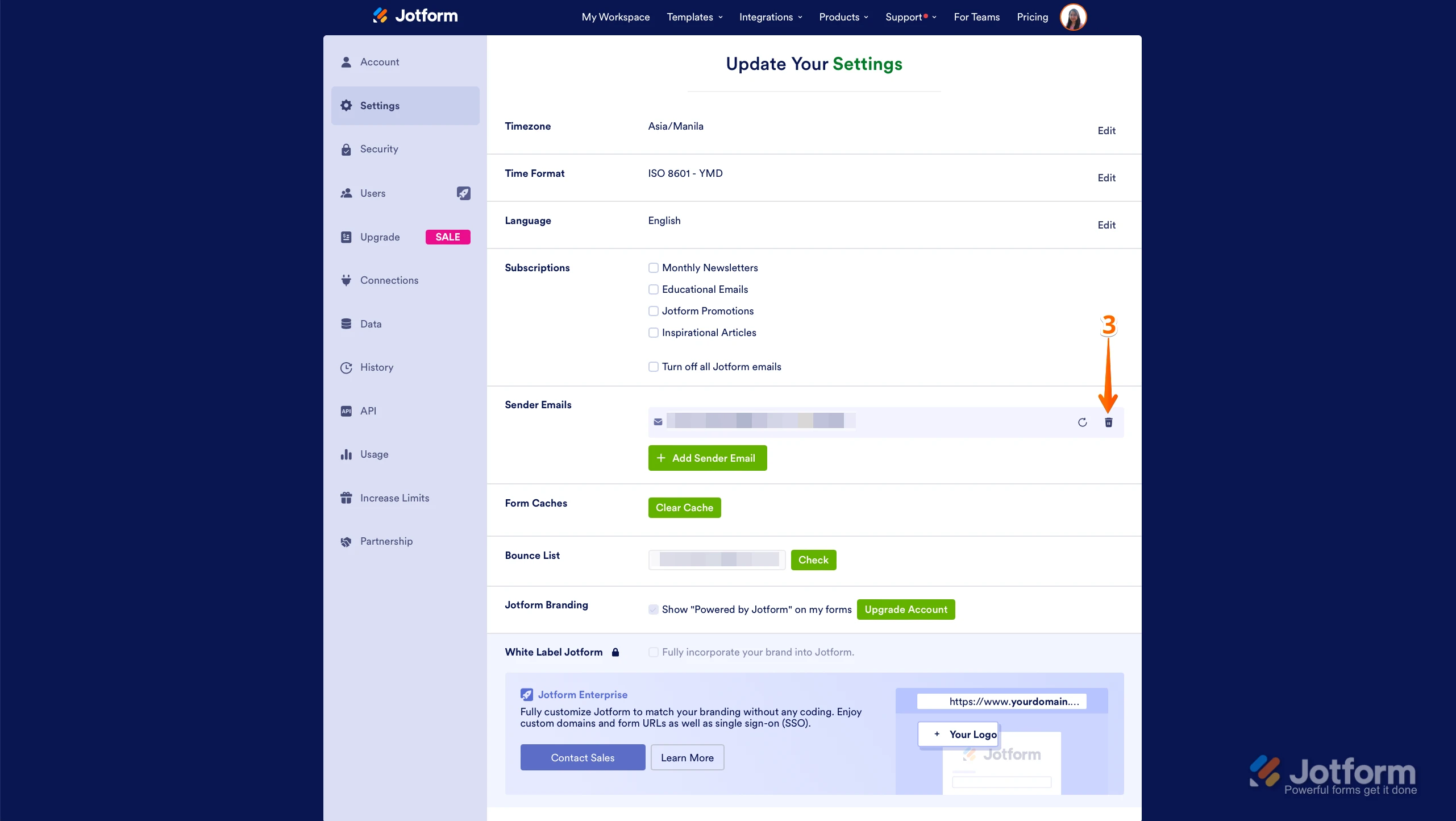Click the blurred sender email address
The height and width of the screenshot is (821, 1456).
click(x=760, y=421)
